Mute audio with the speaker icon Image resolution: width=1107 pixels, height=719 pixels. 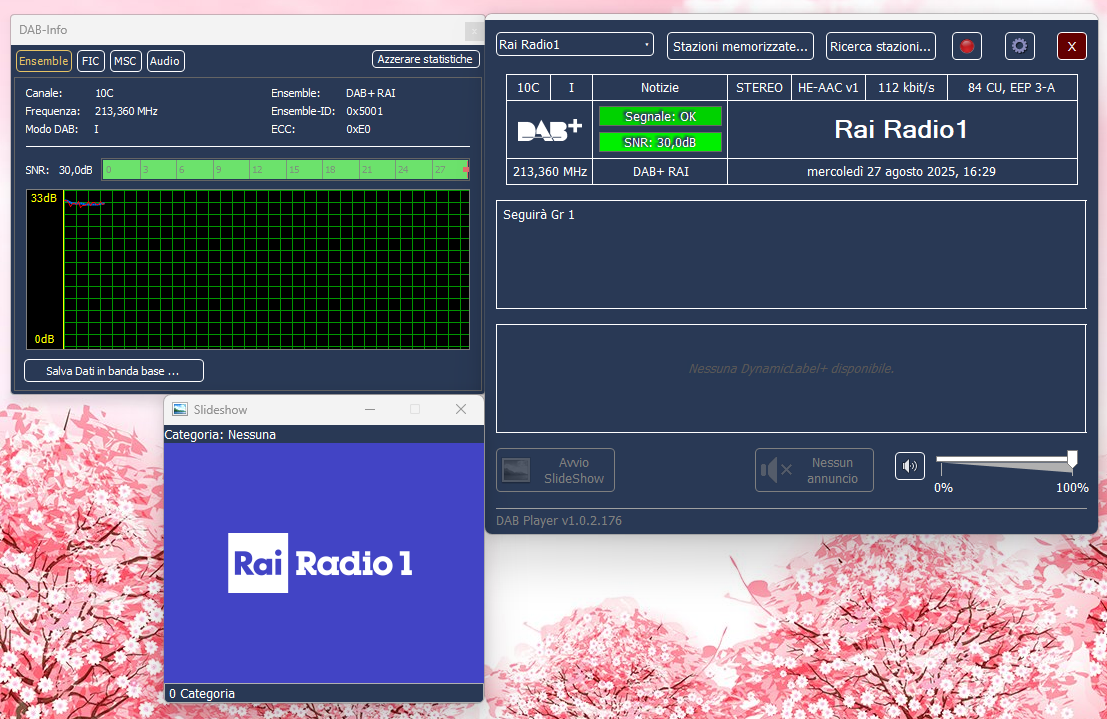(910, 466)
